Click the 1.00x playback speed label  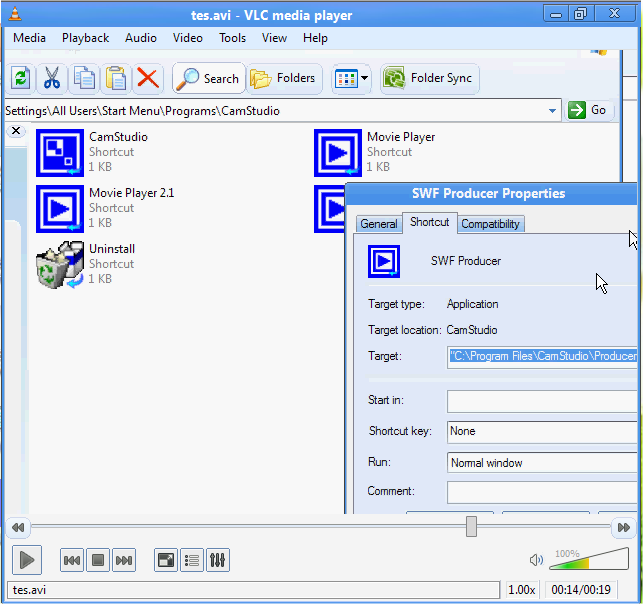click(522, 590)
